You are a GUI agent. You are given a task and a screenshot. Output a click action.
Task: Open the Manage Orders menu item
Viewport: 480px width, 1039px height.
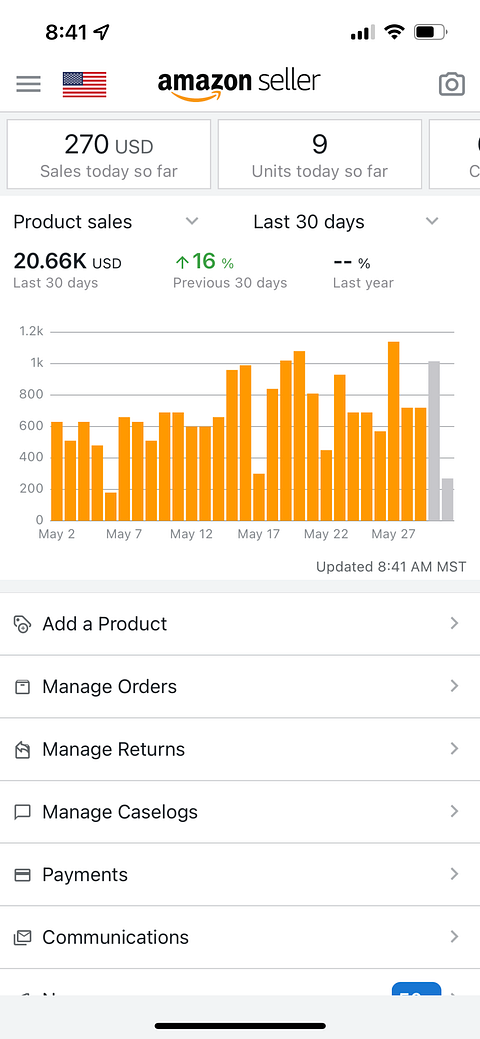tap(240, 686)
